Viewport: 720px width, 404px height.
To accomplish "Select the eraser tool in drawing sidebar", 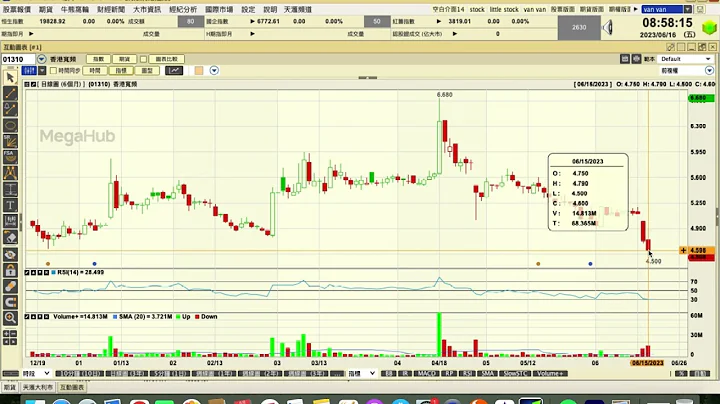I will (x=10, y=238).
